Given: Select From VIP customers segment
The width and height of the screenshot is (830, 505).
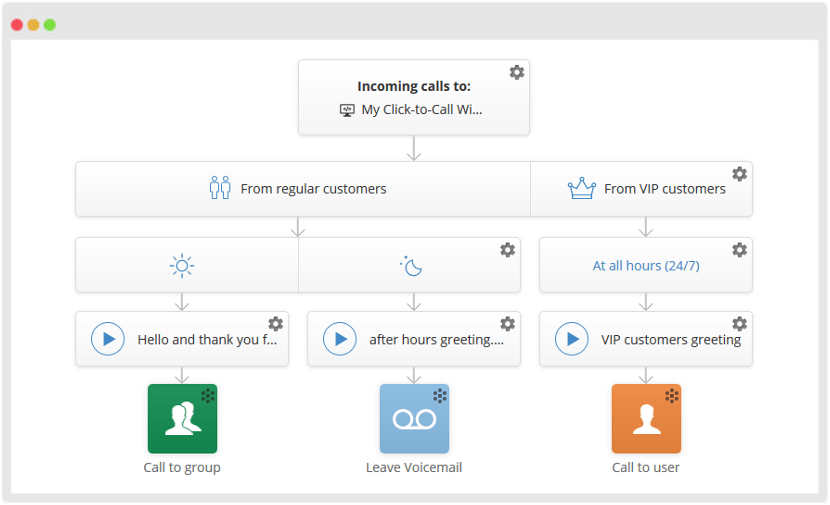Looking at the screenshot, I should (x=642, y=189).
